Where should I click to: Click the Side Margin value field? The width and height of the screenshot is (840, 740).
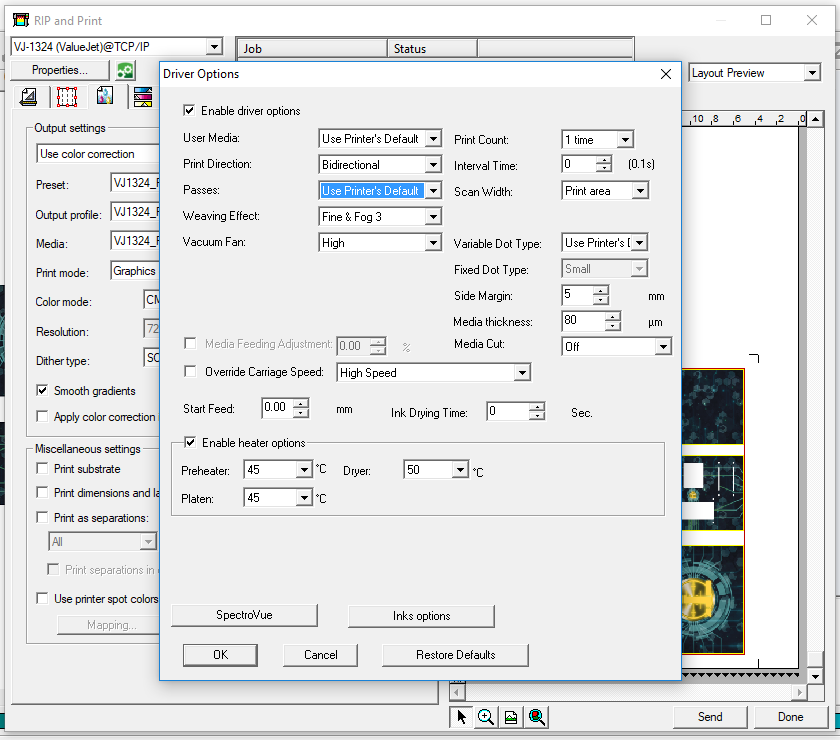point(578,295)
